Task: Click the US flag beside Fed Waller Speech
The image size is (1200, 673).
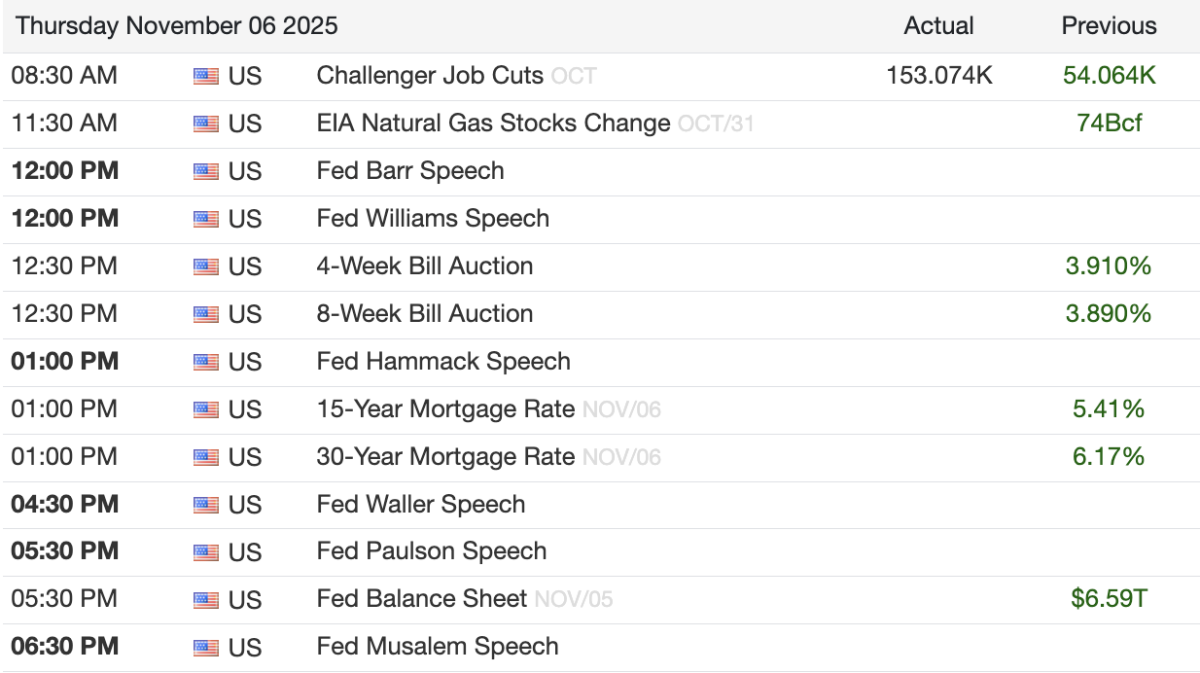Action: click(206, 505)
